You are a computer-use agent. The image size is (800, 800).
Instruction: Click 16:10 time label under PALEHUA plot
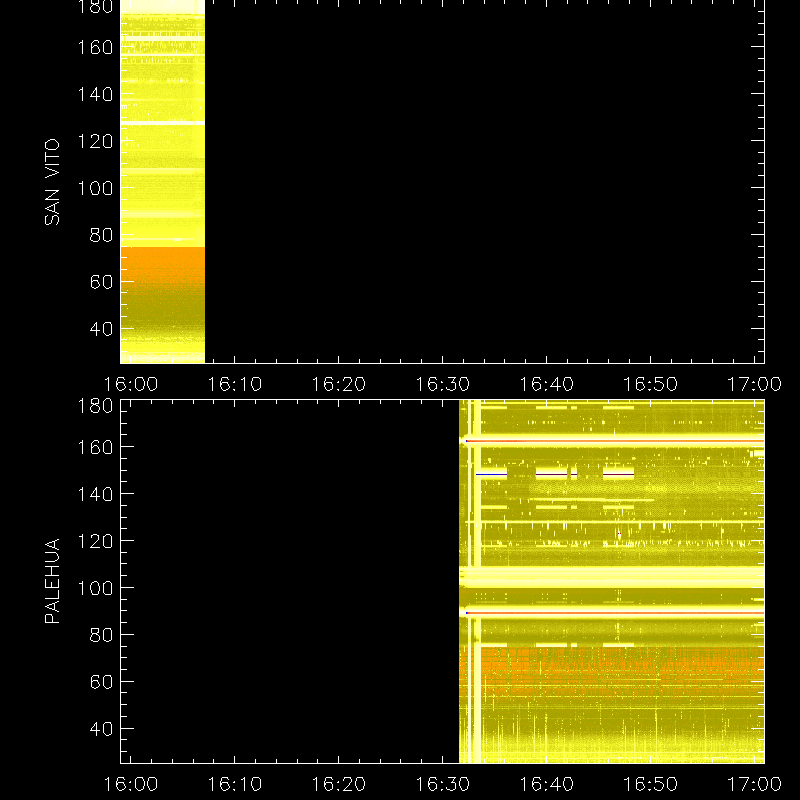pyautogui.click(x=235, y=784)
